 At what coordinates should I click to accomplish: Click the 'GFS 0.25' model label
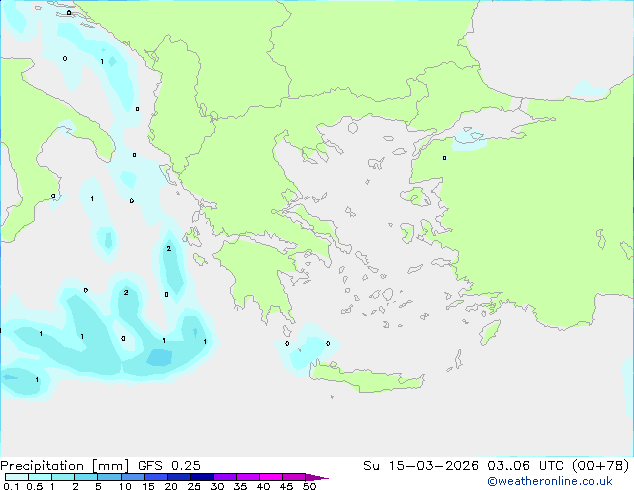click(x=169, y=465)
